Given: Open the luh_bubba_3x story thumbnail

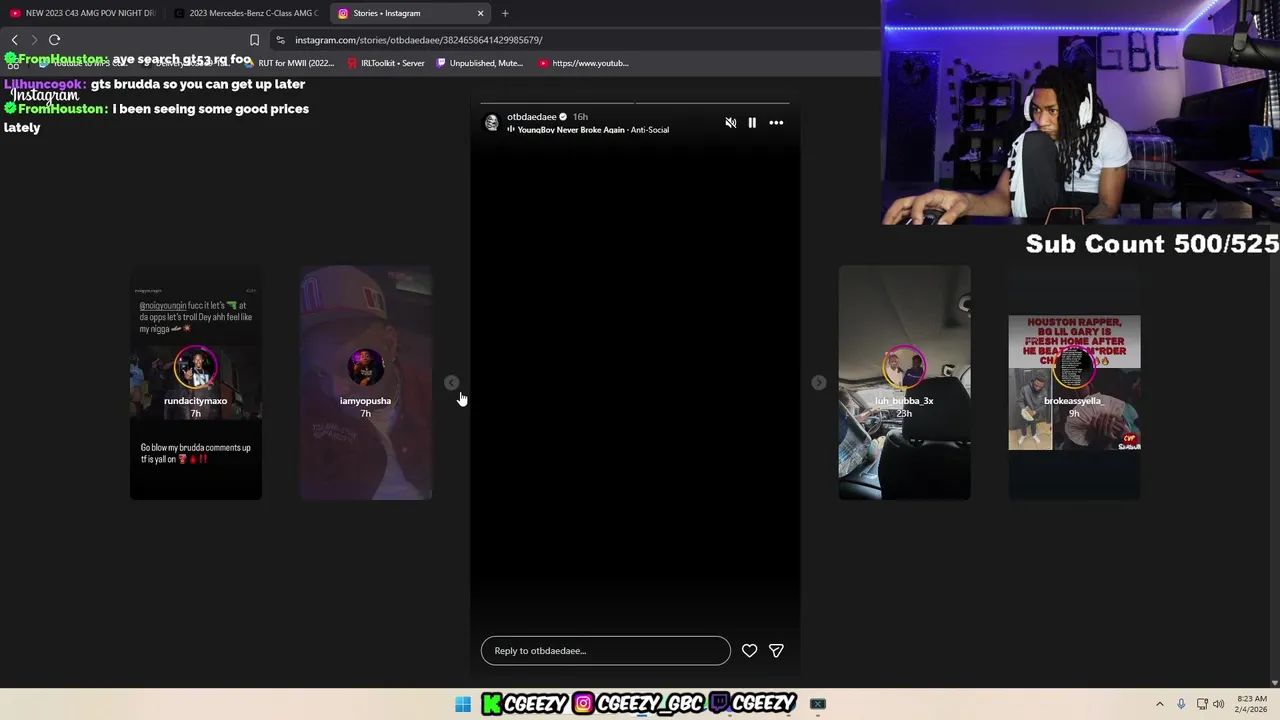Looking at the screenshot, I should pyautogui.click(x=904, y=383).
